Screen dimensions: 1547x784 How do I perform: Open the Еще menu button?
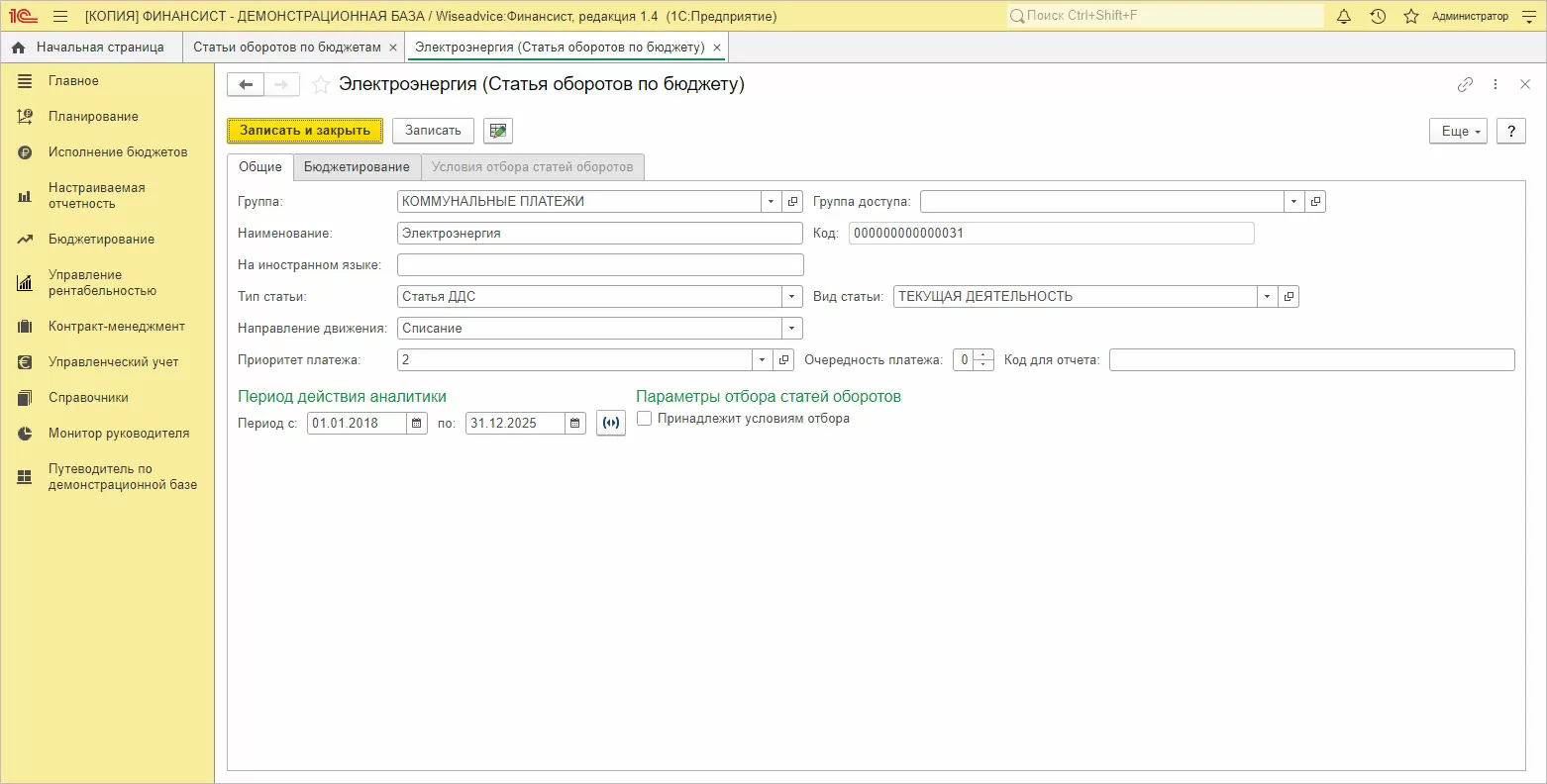(1457, 131)
